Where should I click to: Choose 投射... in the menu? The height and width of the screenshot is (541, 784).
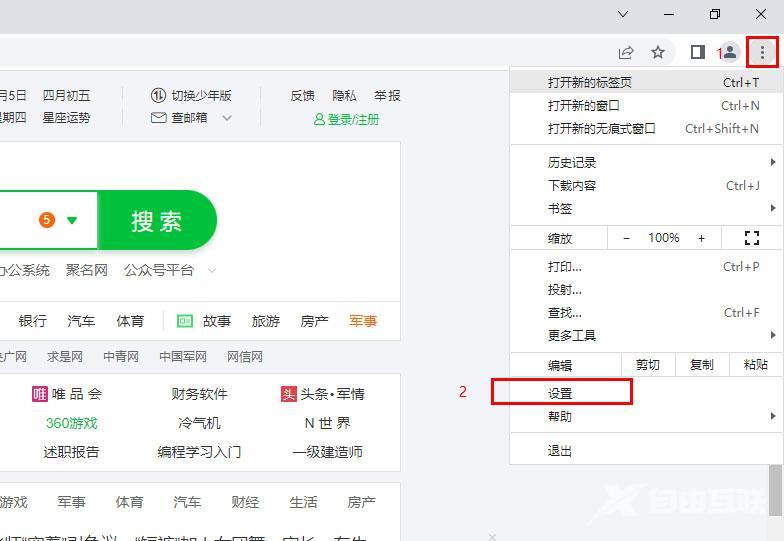click(x=645, y=290)
